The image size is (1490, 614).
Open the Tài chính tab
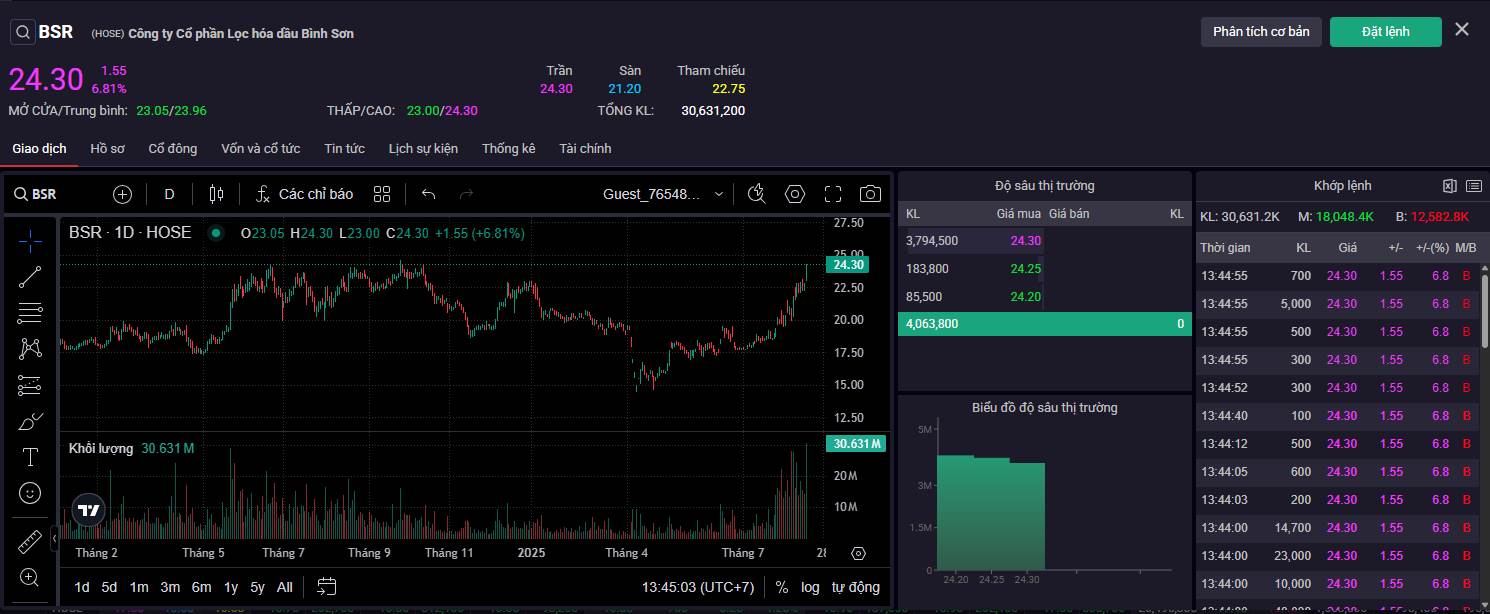point(585,148)
